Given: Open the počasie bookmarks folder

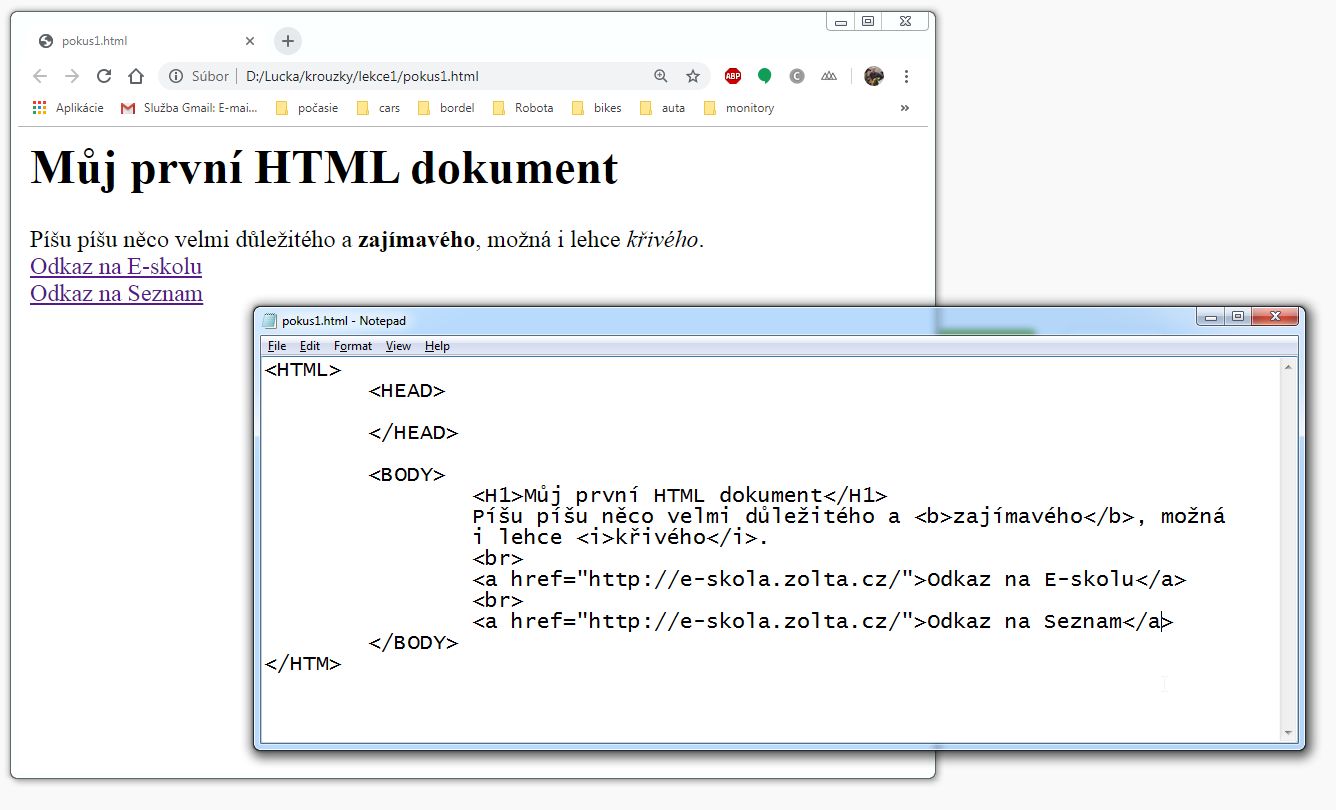Looking at the screenshot, I should pyautogui.click(x=307, y=108).
